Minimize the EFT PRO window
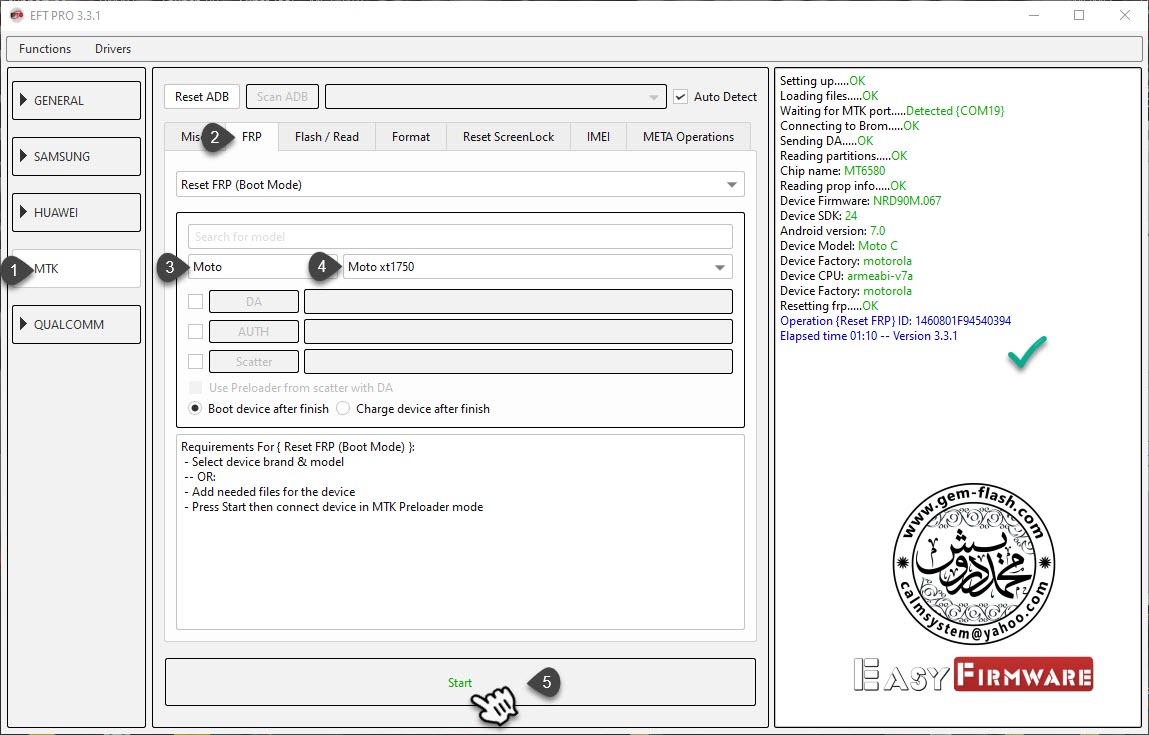 pos(1033,15)
